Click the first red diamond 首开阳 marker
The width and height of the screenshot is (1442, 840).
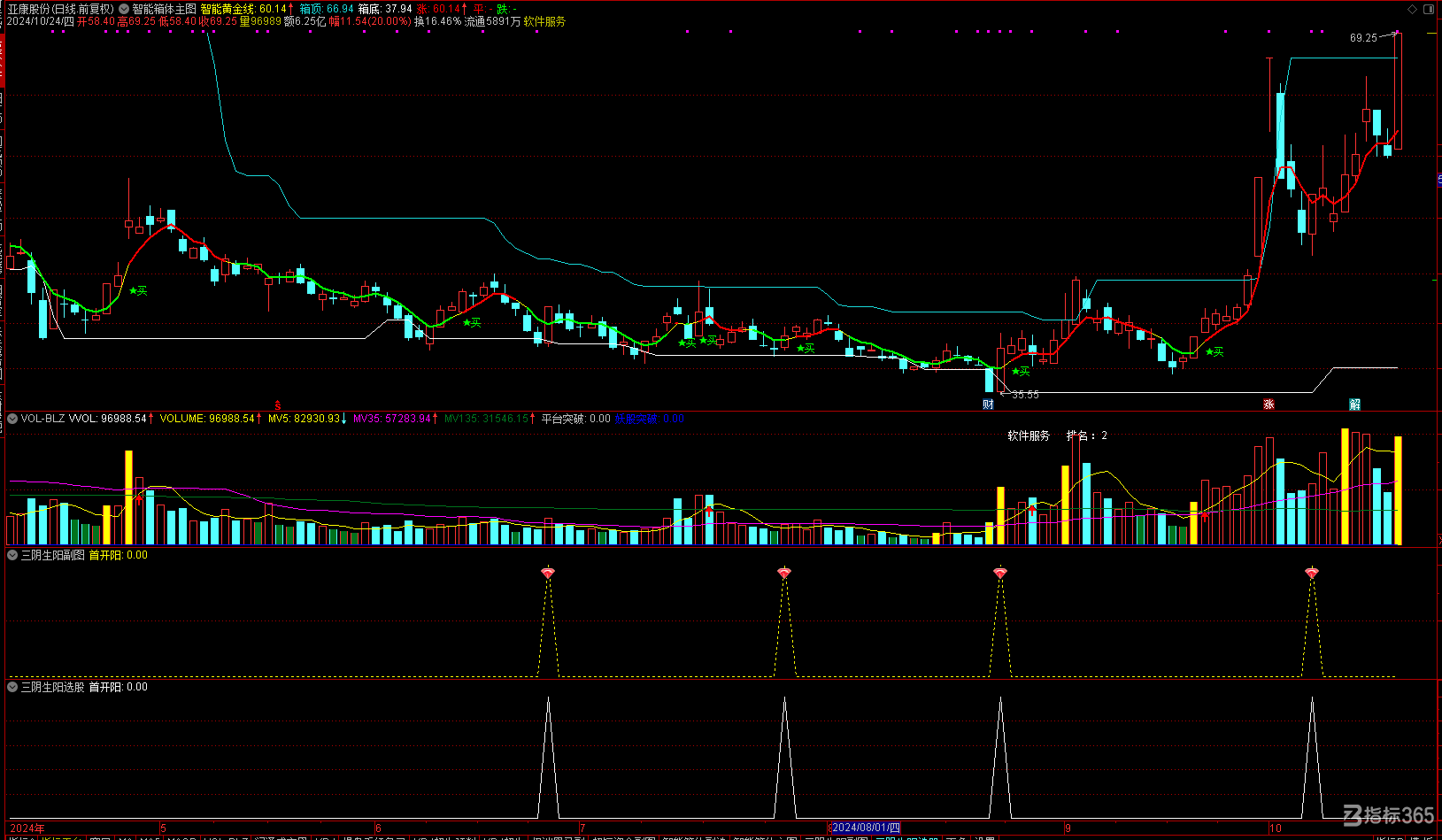[x=548, y=574]
